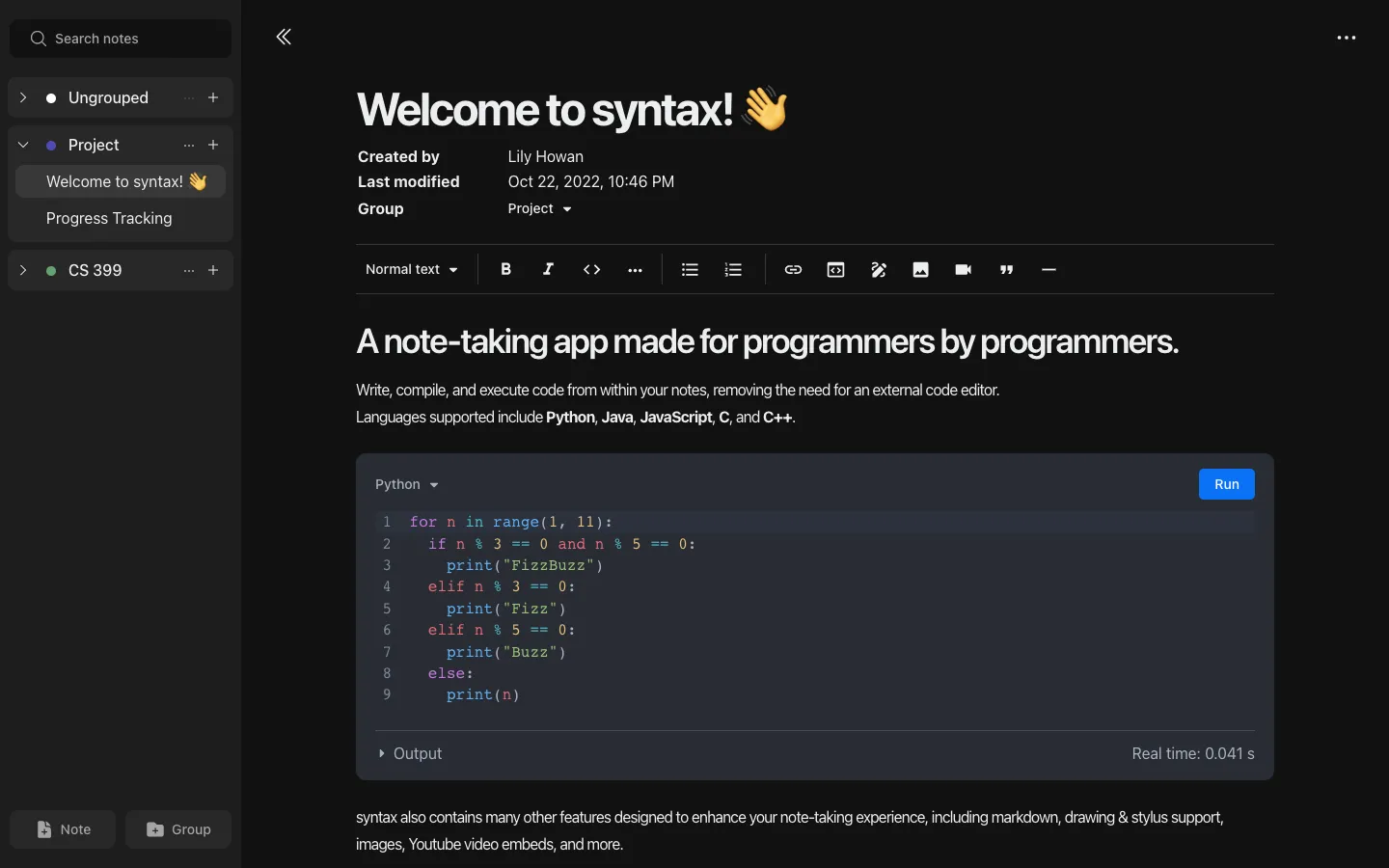Click the purple Project group color dot
Screen dimensions: 1389x868
(49, 145)
